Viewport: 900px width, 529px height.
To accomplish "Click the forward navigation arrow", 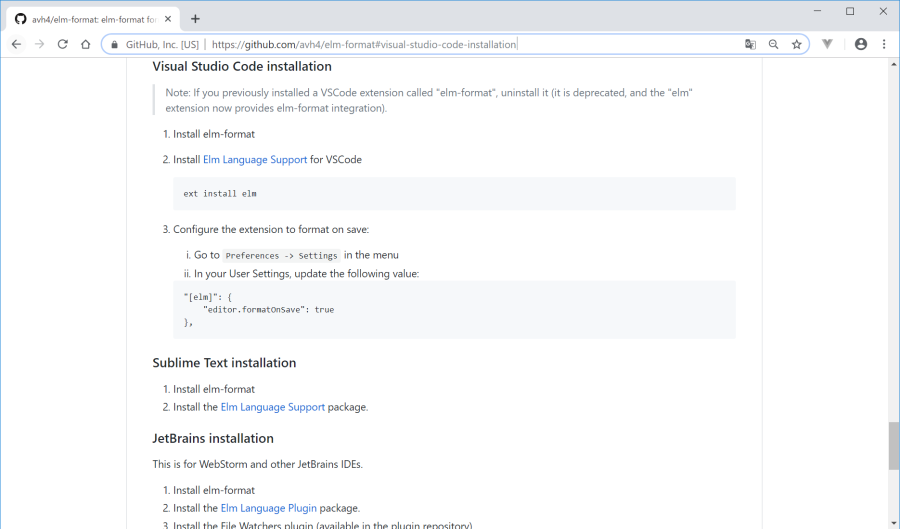I will point(39,44).
